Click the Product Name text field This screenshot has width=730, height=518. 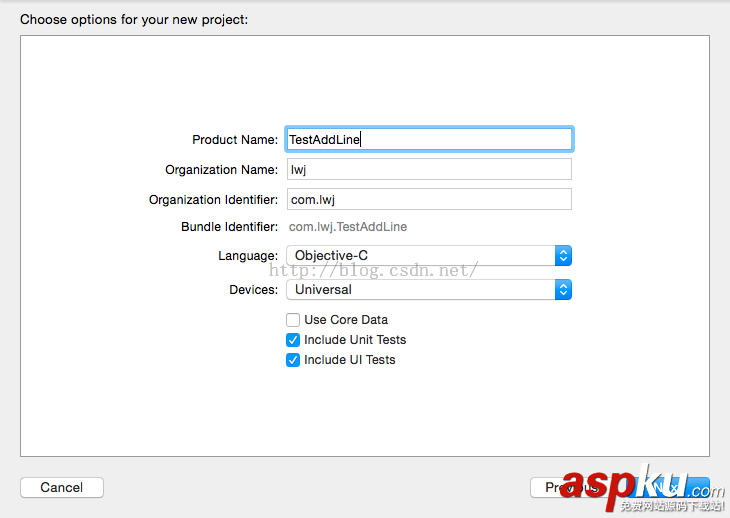click(x=429, y=139)
